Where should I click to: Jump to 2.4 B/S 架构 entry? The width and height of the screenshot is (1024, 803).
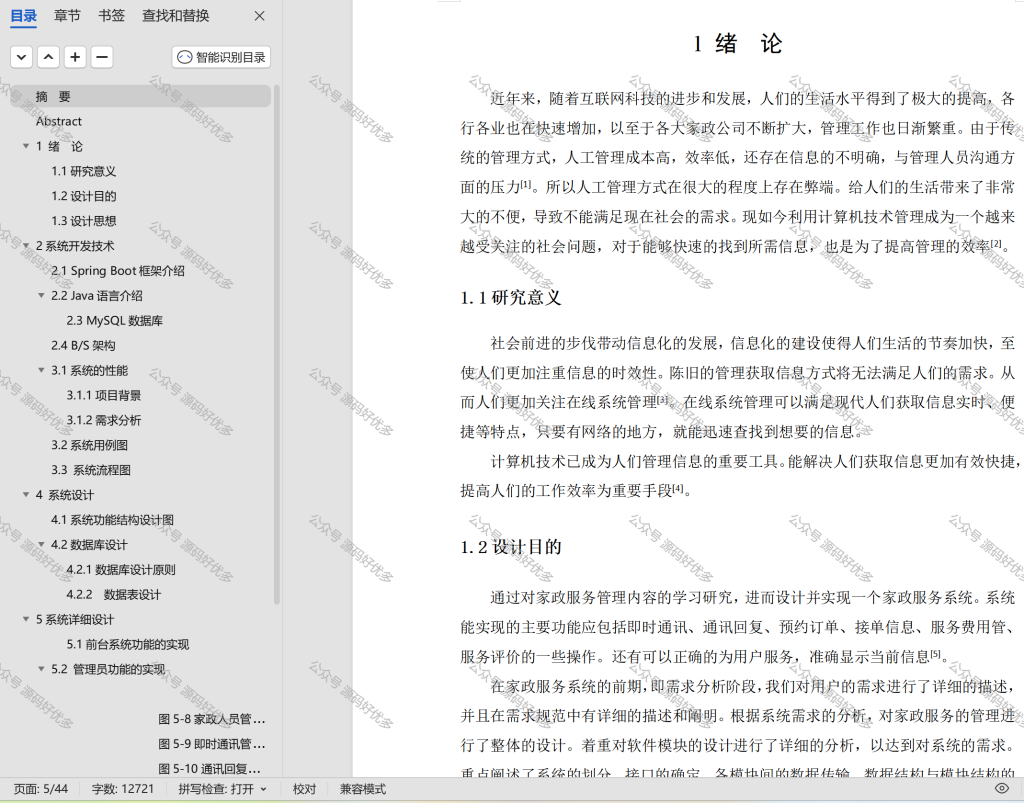[x=83, y=345]
